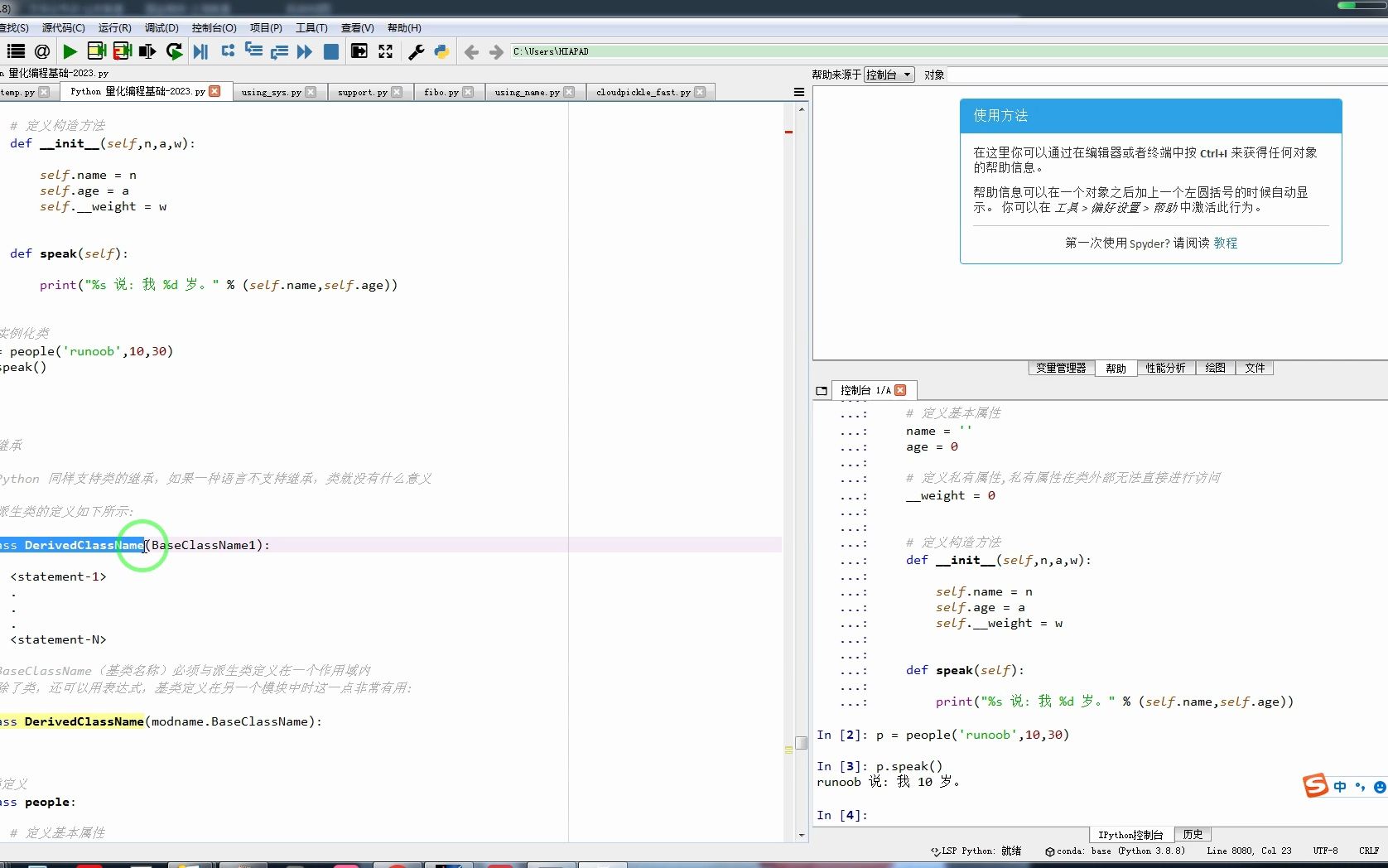Screen dimensions: 1388x868
Task: Switch to 变量管理器 pane tab
Action: (1061, 368)
